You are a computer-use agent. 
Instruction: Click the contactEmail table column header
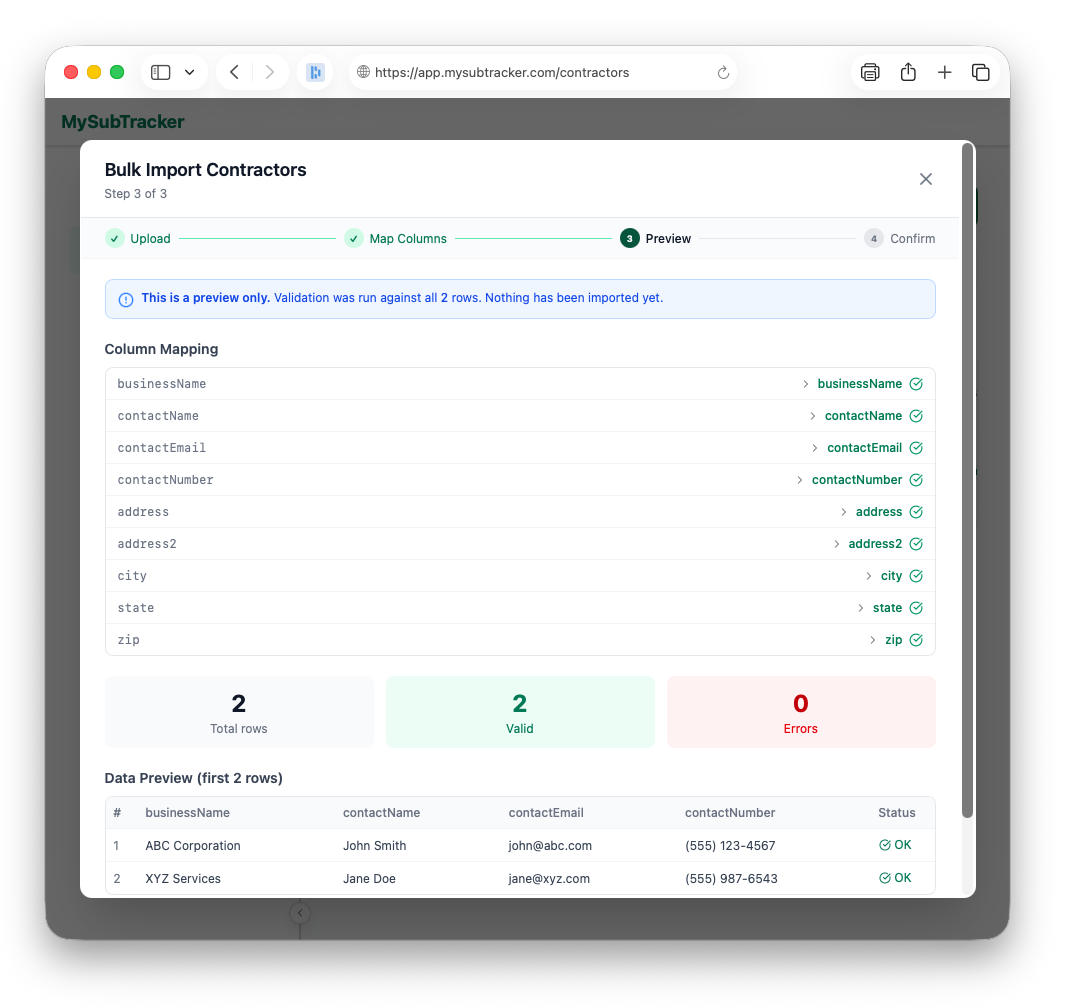pos(546,813)
